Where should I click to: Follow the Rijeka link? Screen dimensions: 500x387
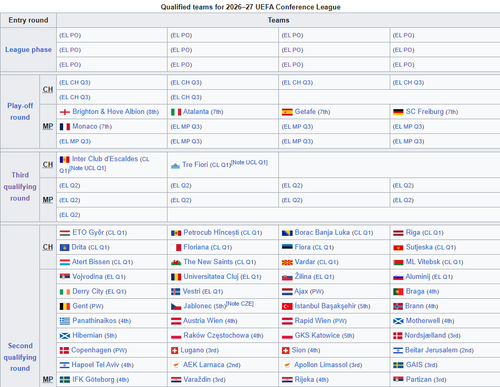(304, 379)
